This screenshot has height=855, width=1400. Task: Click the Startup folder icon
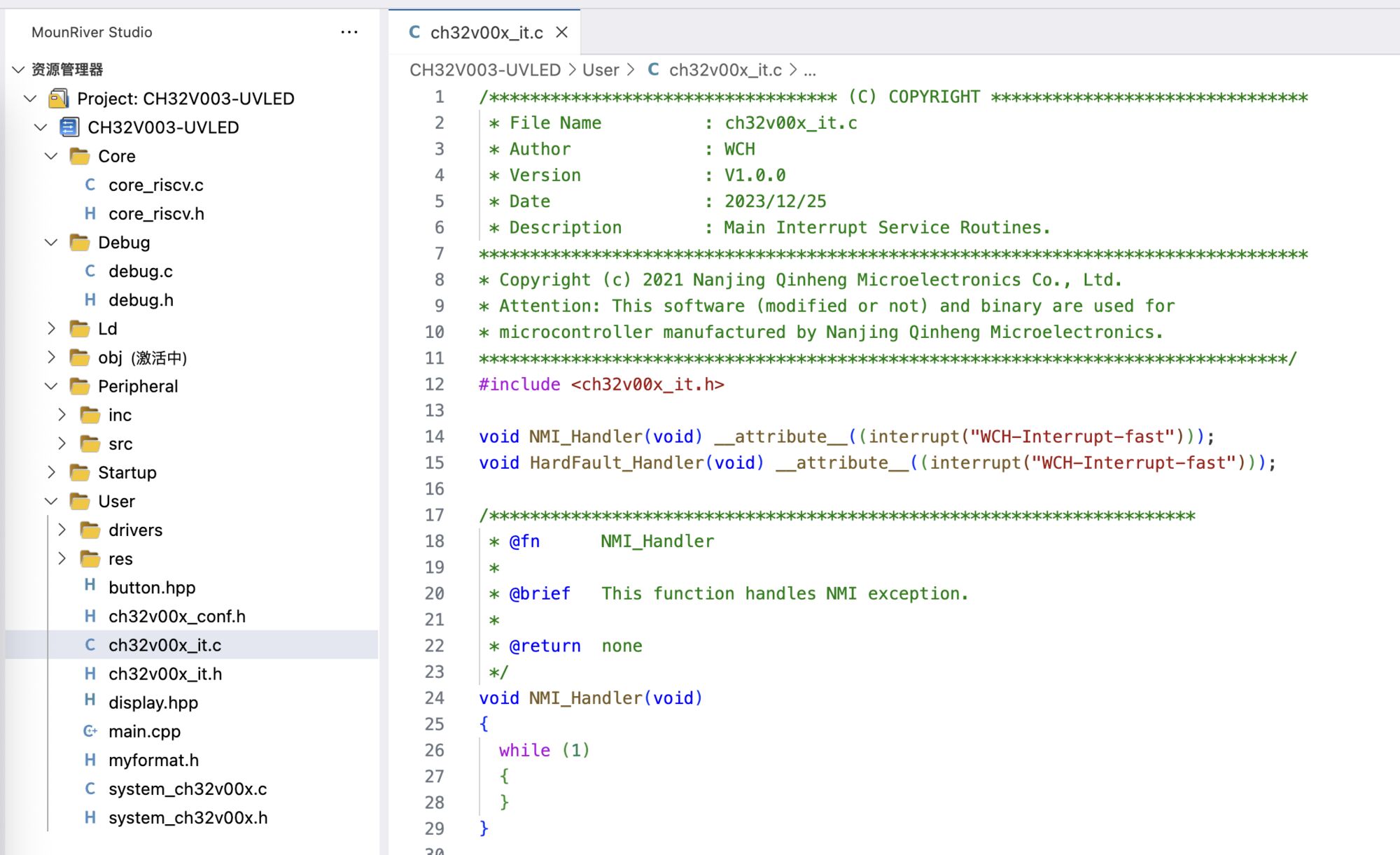pyautogui.click(x=80, y=472)
